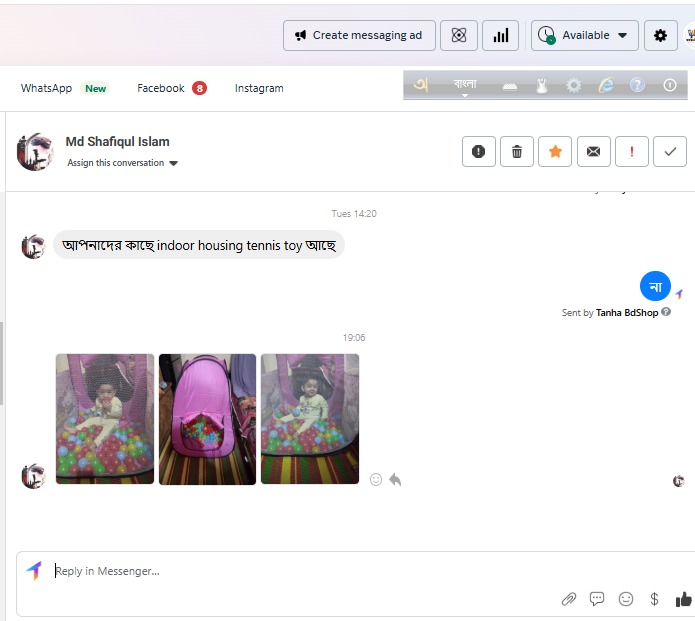Flag conversation with red exclamation priority
The height and width of the screenshot is (621, 695).
pos(631,152)
